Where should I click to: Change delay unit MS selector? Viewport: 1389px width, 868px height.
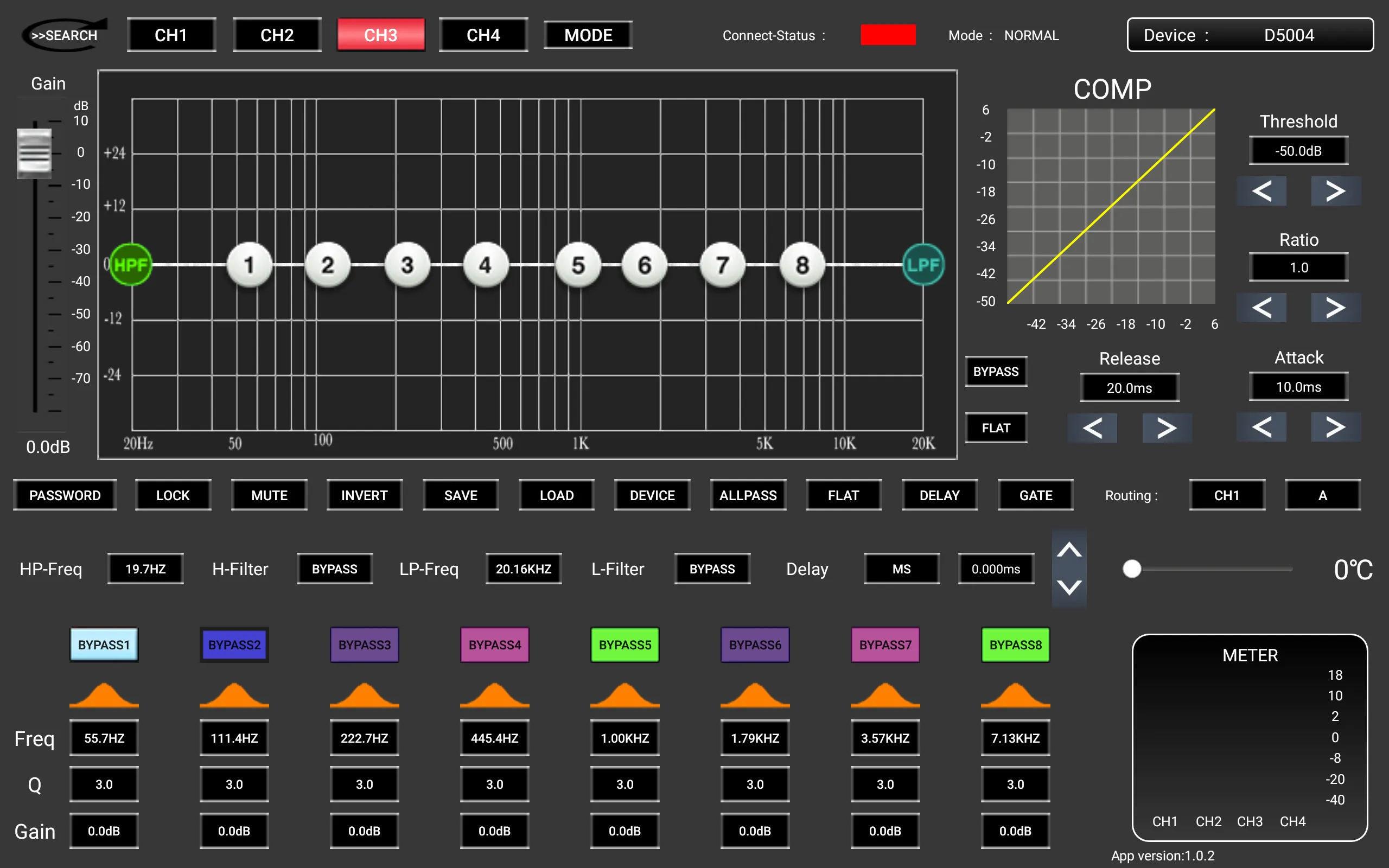coord(902,569)
